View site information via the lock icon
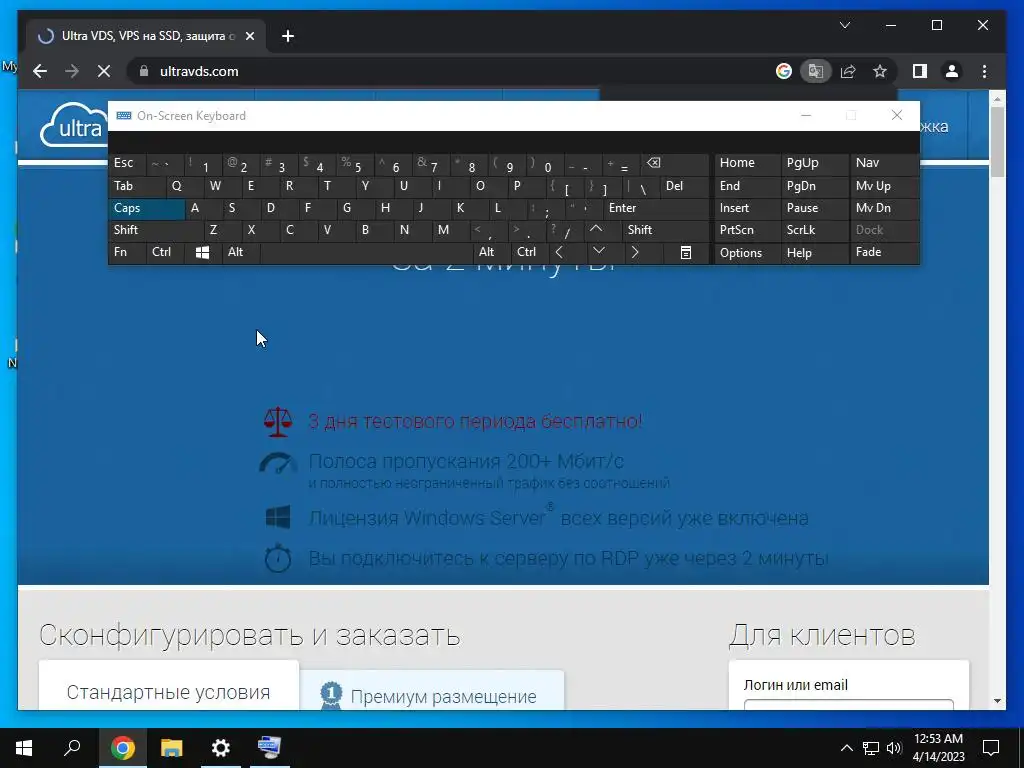 (x=144, y=71)
